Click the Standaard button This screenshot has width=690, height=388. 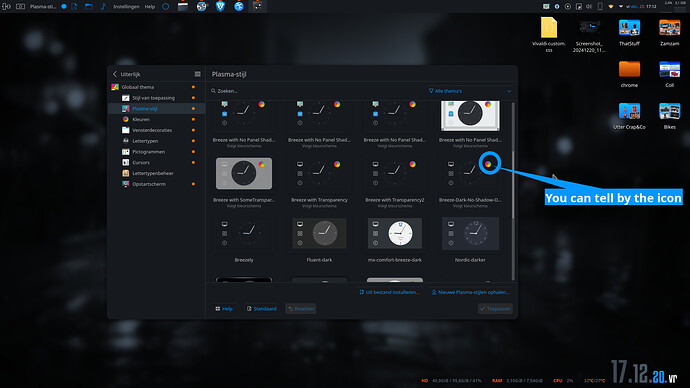(x=261, y=308)
